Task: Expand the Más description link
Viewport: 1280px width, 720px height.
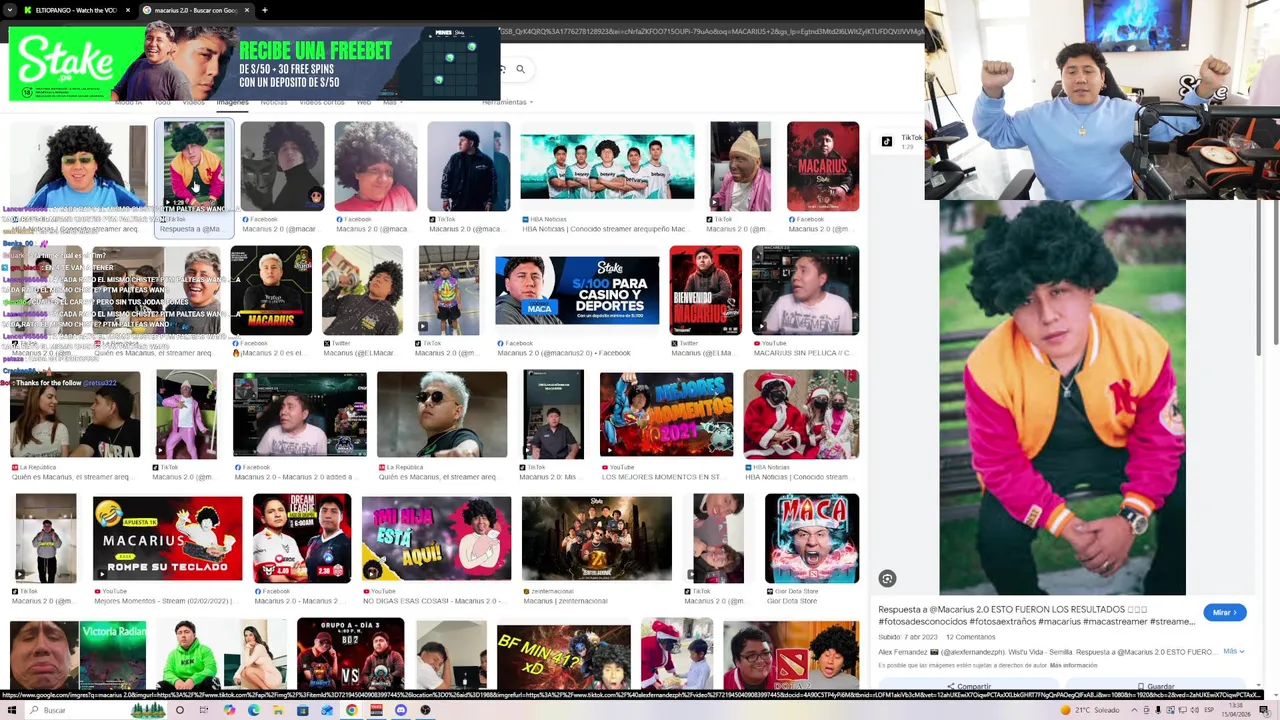Action: point(1233,651)
